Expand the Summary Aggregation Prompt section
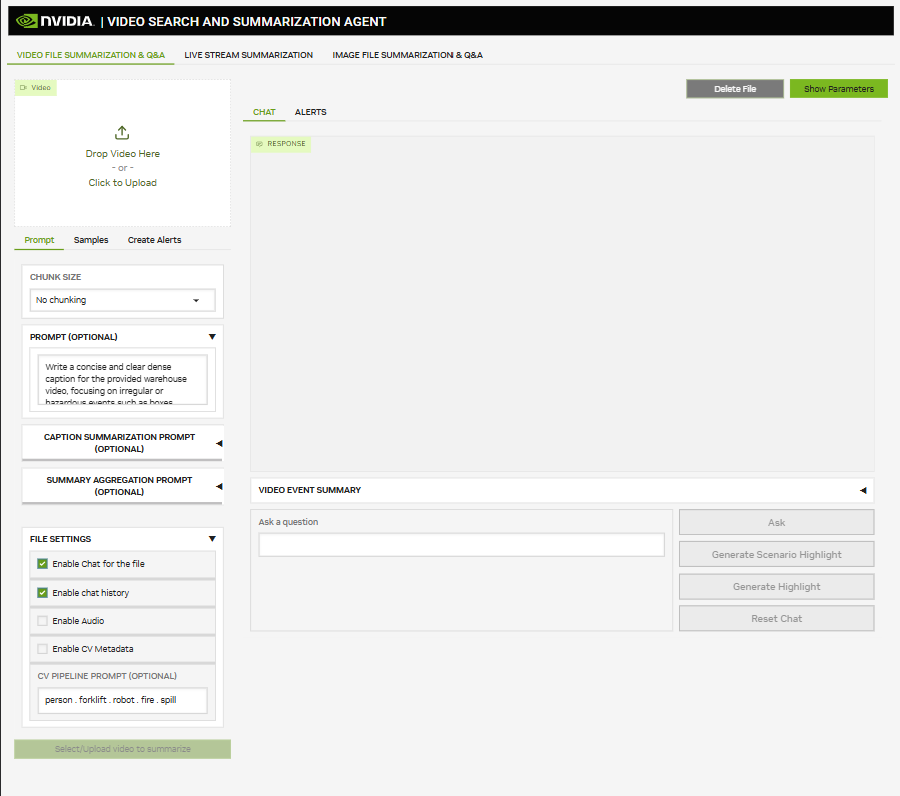The image size is (900, 796). pyautogui.click(x=218, y=485)
